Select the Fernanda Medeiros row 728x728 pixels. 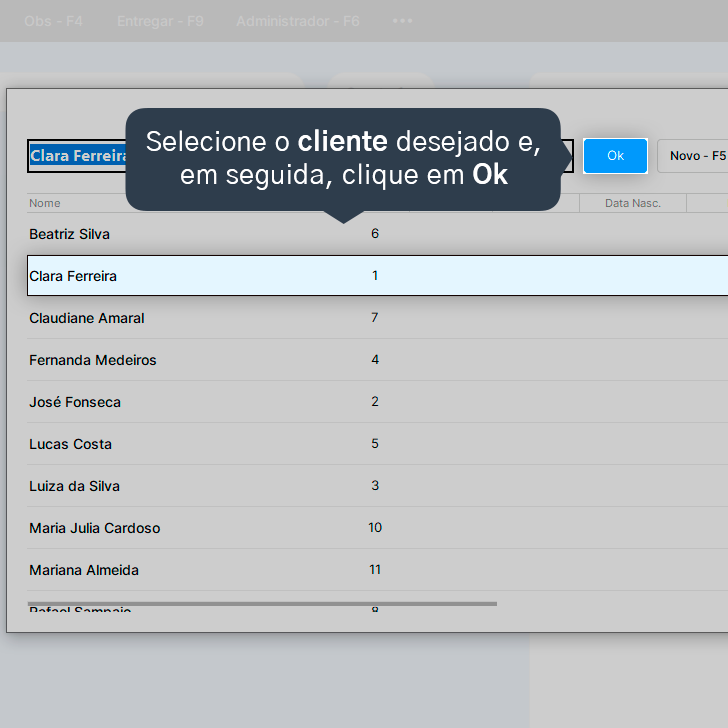(377, 360)
